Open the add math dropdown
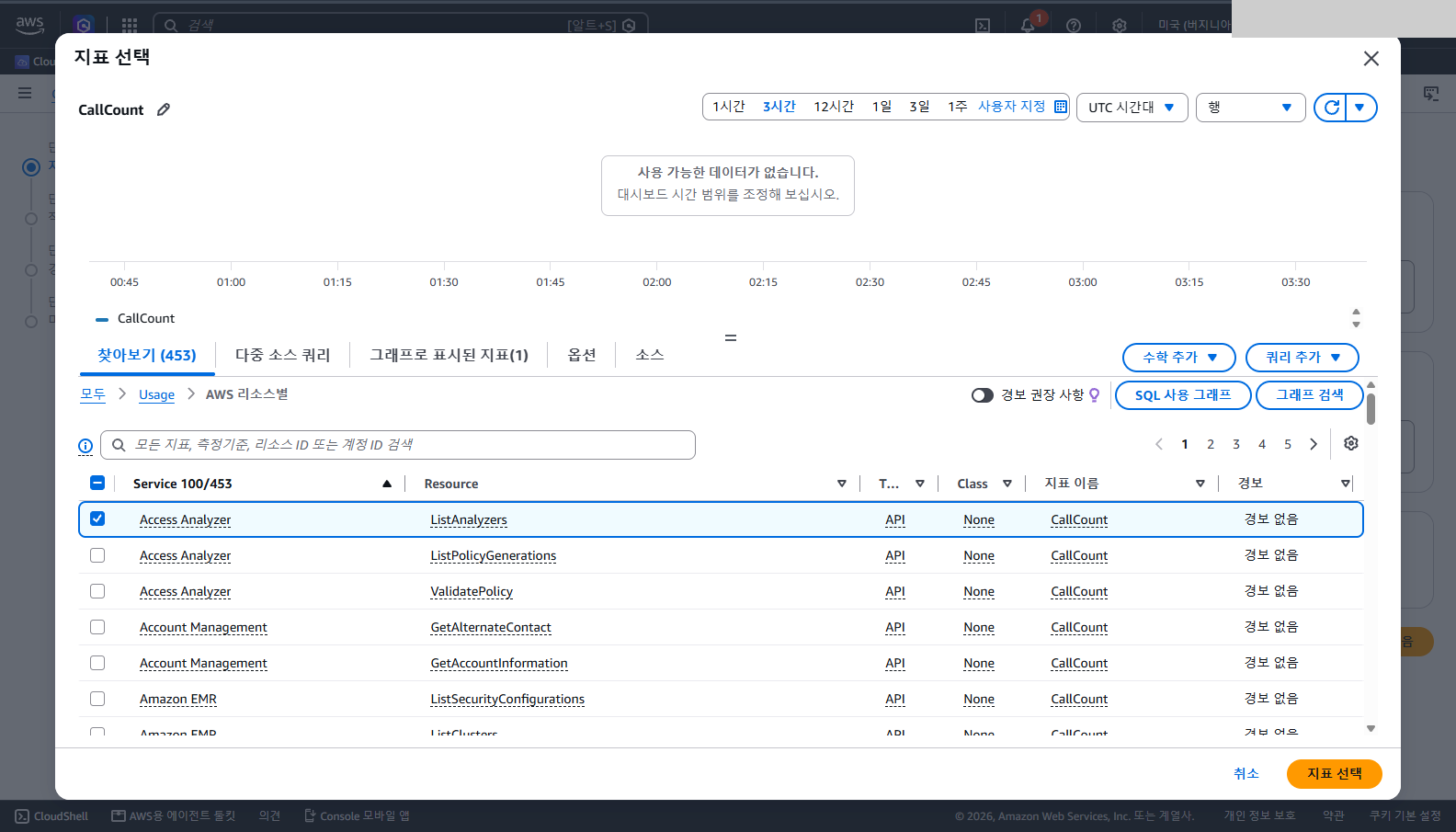The height and width of the screenshot is (832, 1456). pos(1179,357)
